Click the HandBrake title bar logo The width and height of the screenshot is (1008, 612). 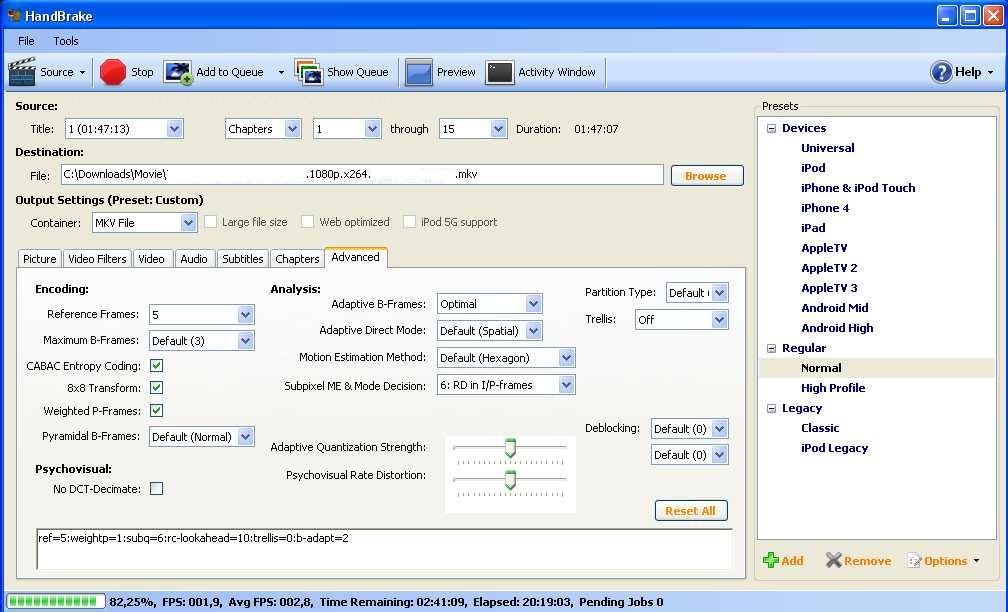click(x=14, y=15)
